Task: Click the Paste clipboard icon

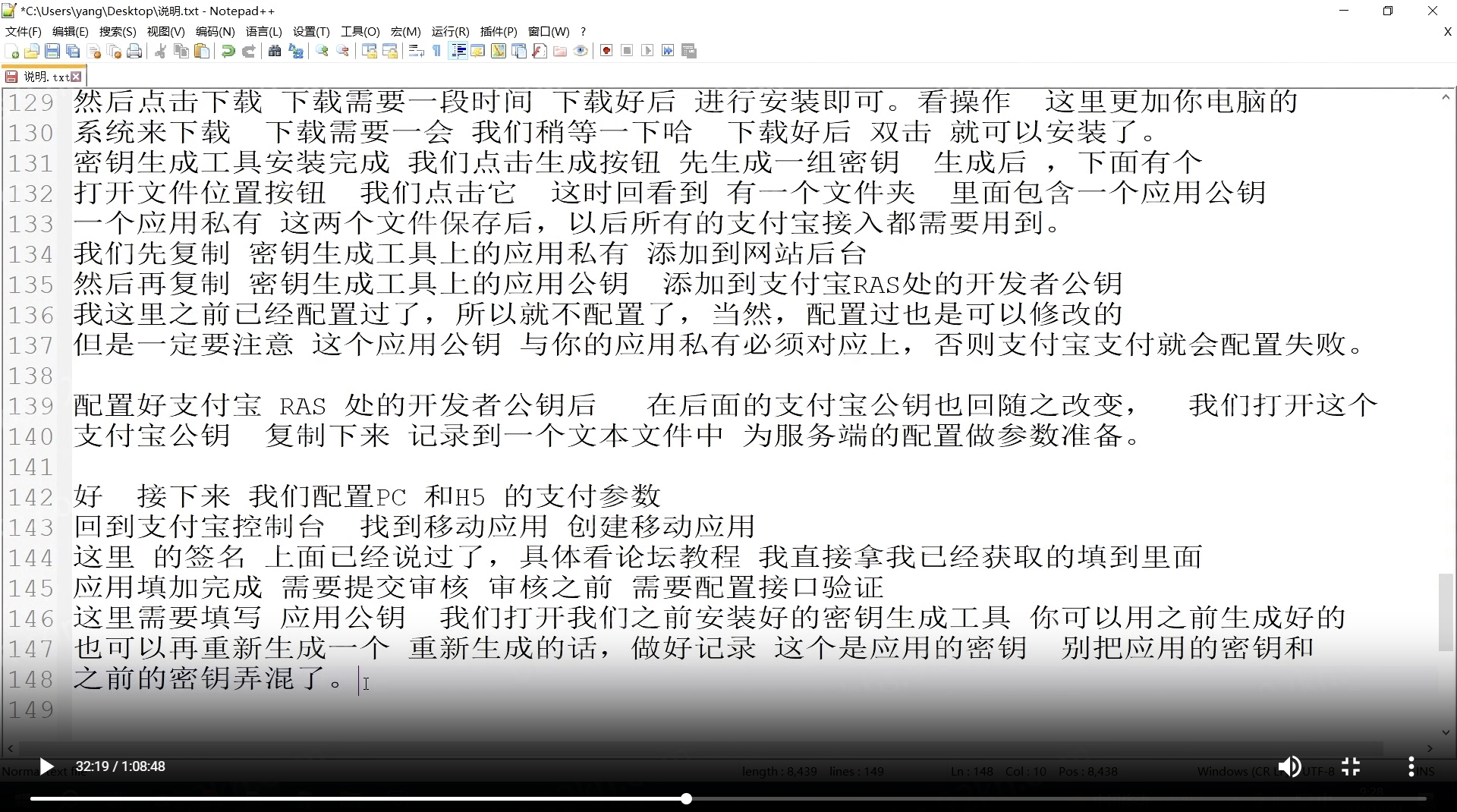Action: (x=202, y=51)
